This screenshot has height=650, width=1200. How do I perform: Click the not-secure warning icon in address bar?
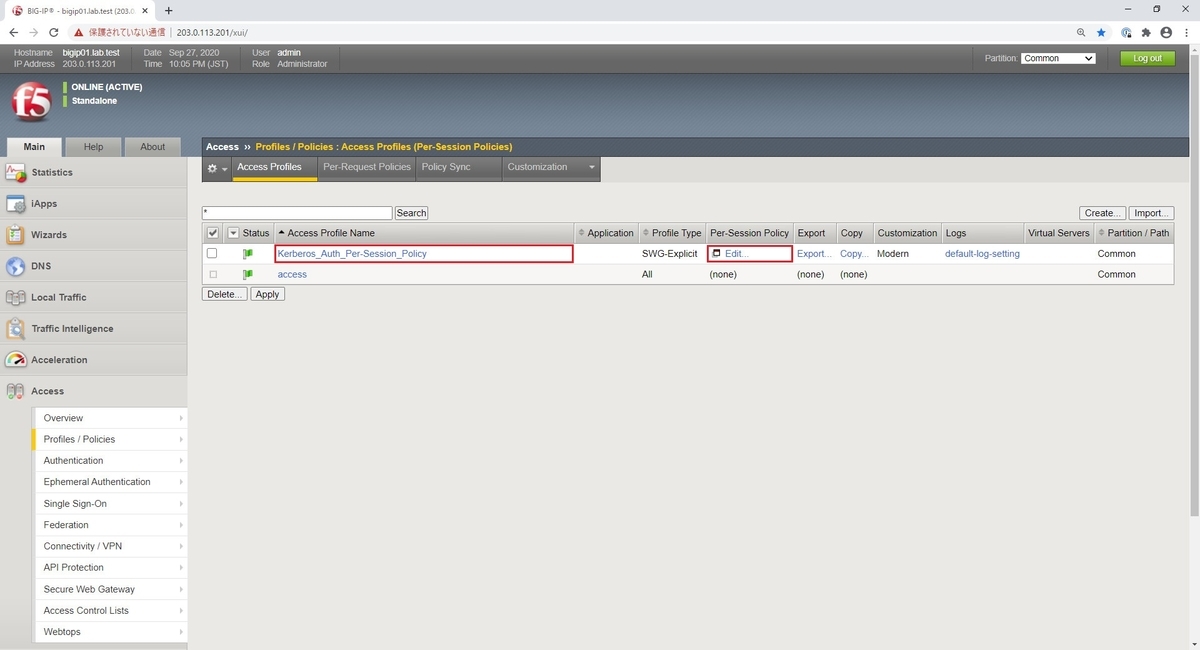[x=79, y=32]
